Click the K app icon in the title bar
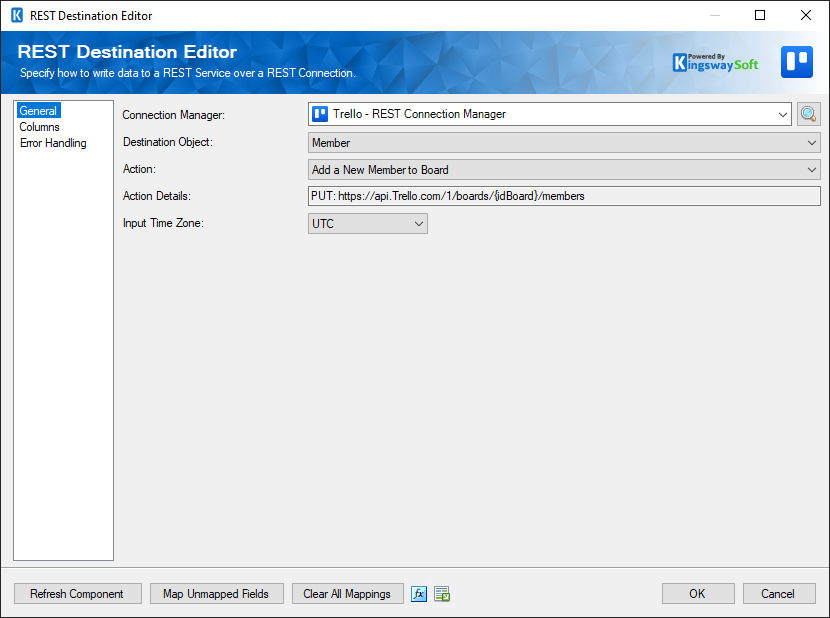This screenshot has width=830, height=618. [17, 15]
